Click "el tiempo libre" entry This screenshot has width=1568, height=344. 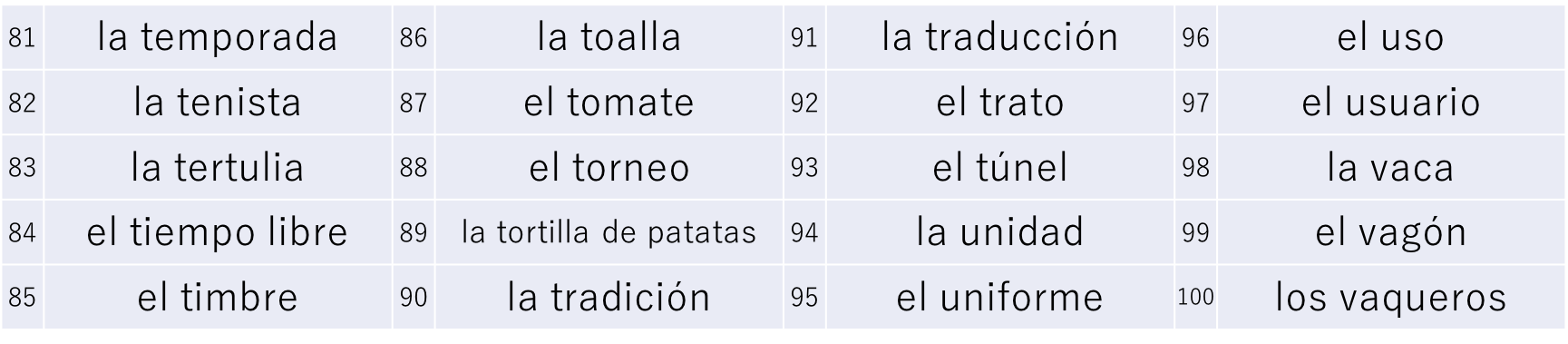(218, 232)
